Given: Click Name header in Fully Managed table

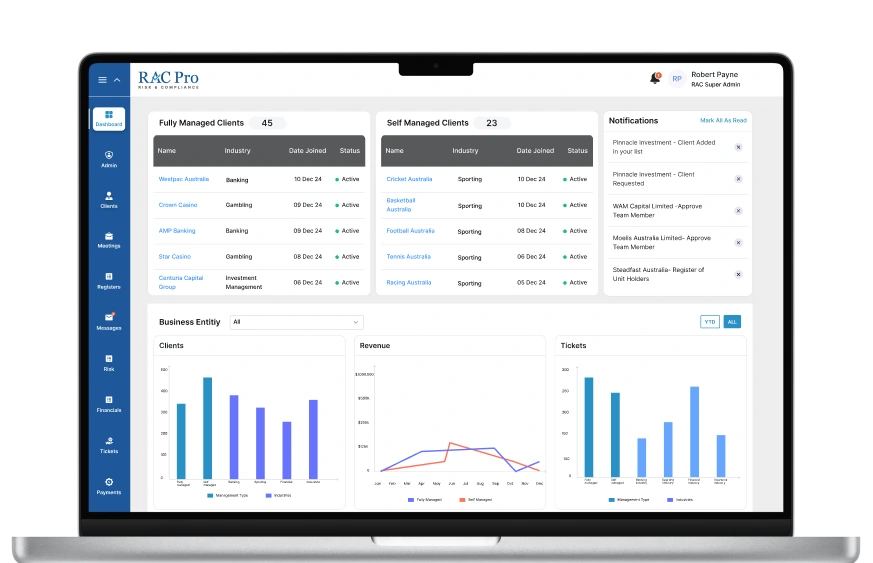Looking at the screenshot, I should click(x=166, y=150).
